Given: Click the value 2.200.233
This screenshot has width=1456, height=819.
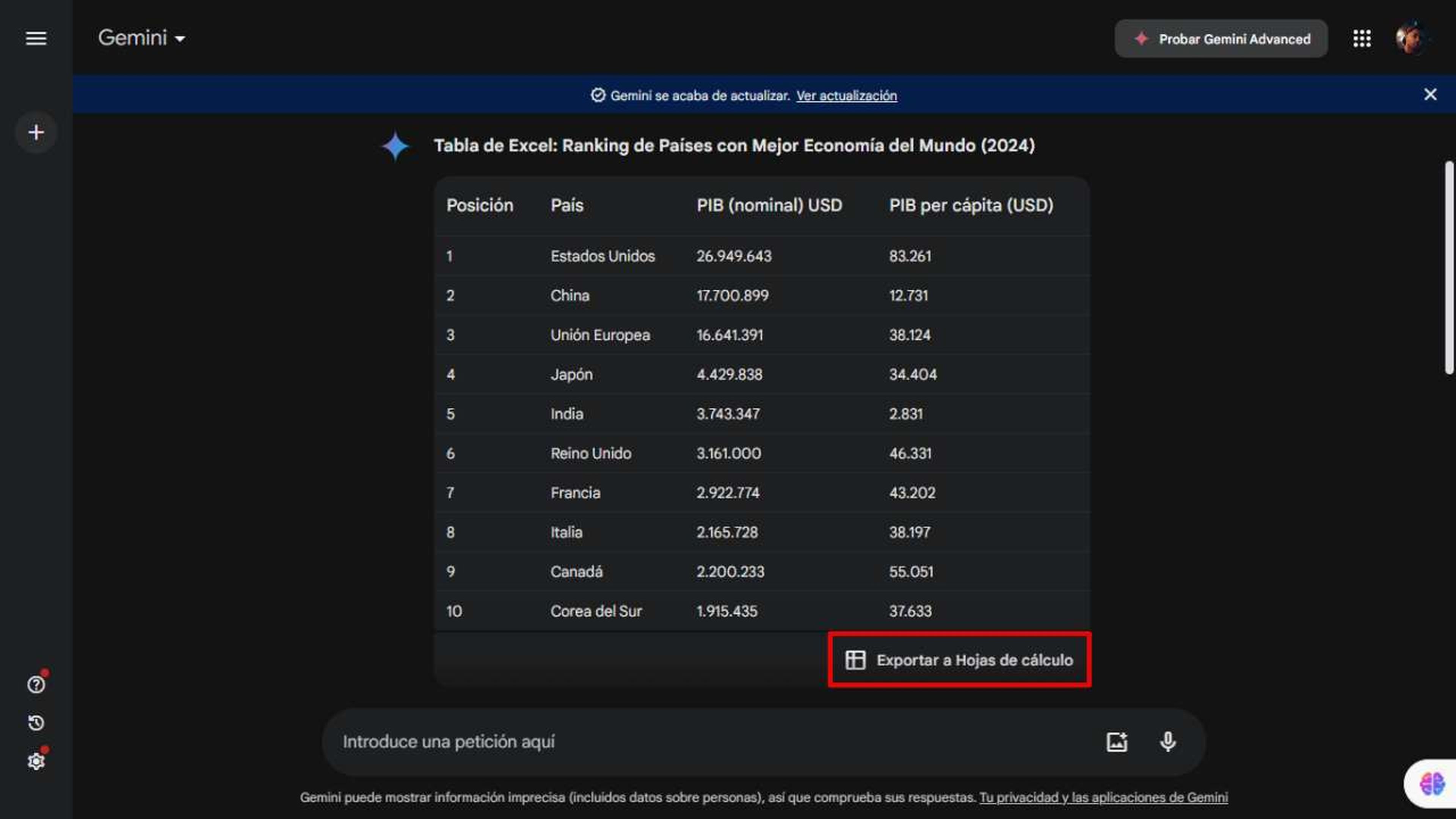Looking at the screenshot, I should click(x=730, y=571).
